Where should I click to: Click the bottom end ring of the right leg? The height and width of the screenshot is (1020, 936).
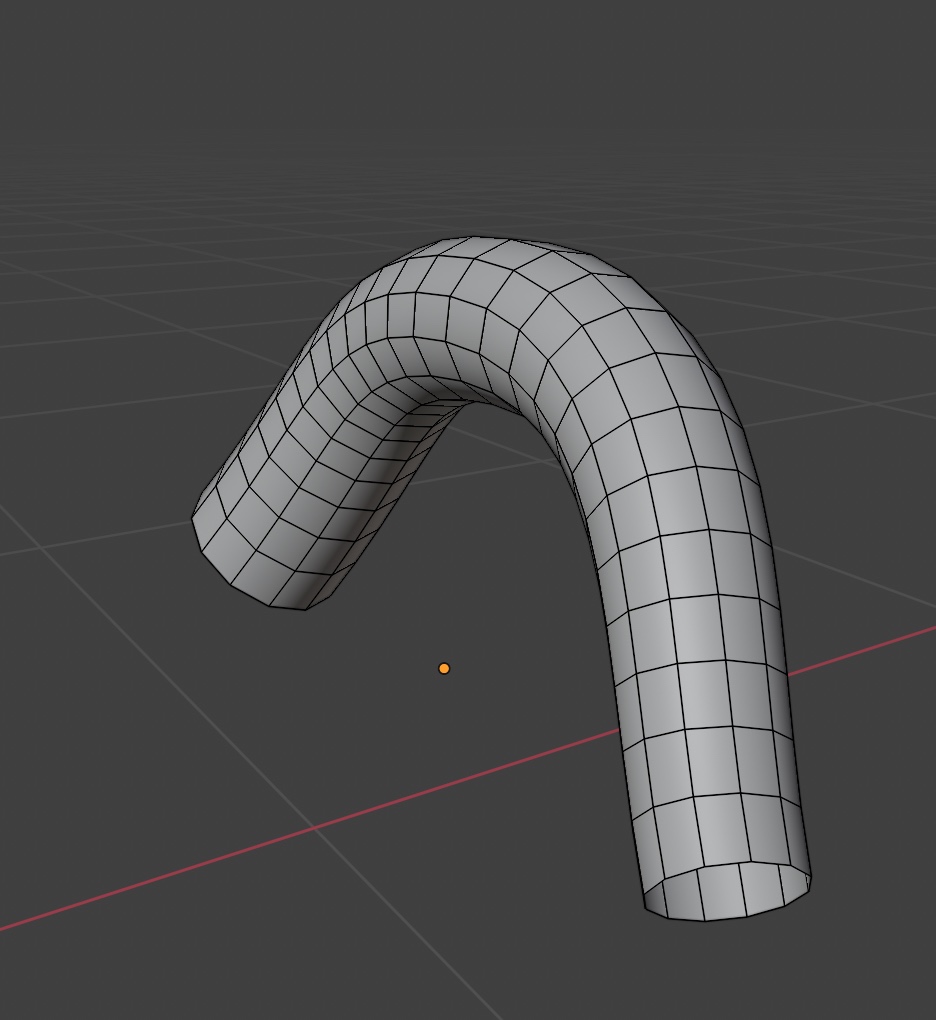(x=728, y=896)
